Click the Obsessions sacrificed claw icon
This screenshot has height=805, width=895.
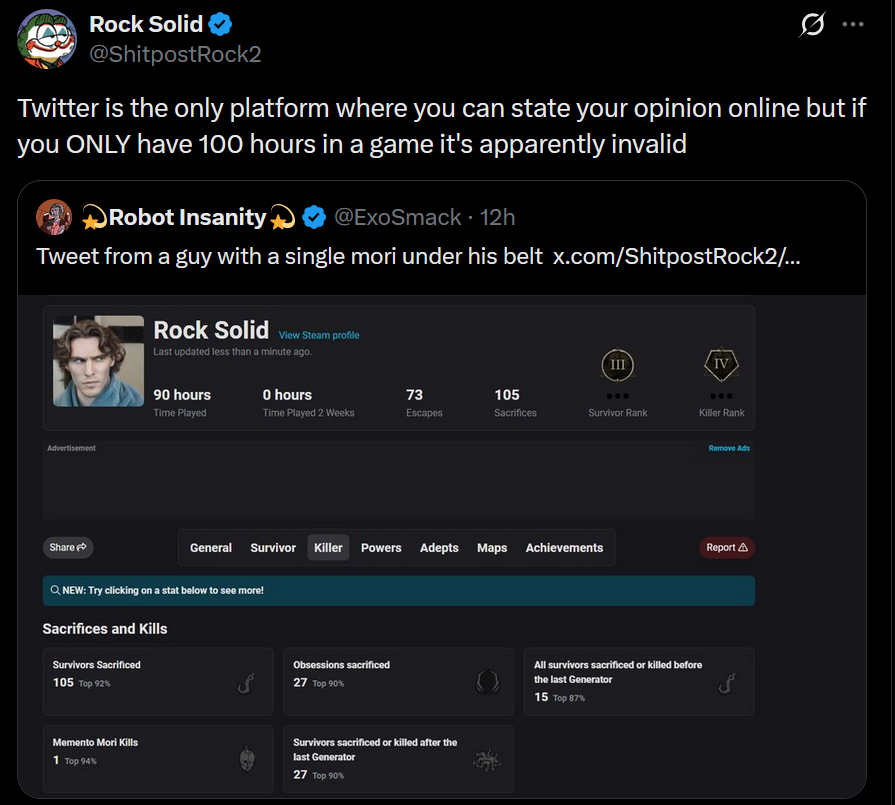point(488,682)
